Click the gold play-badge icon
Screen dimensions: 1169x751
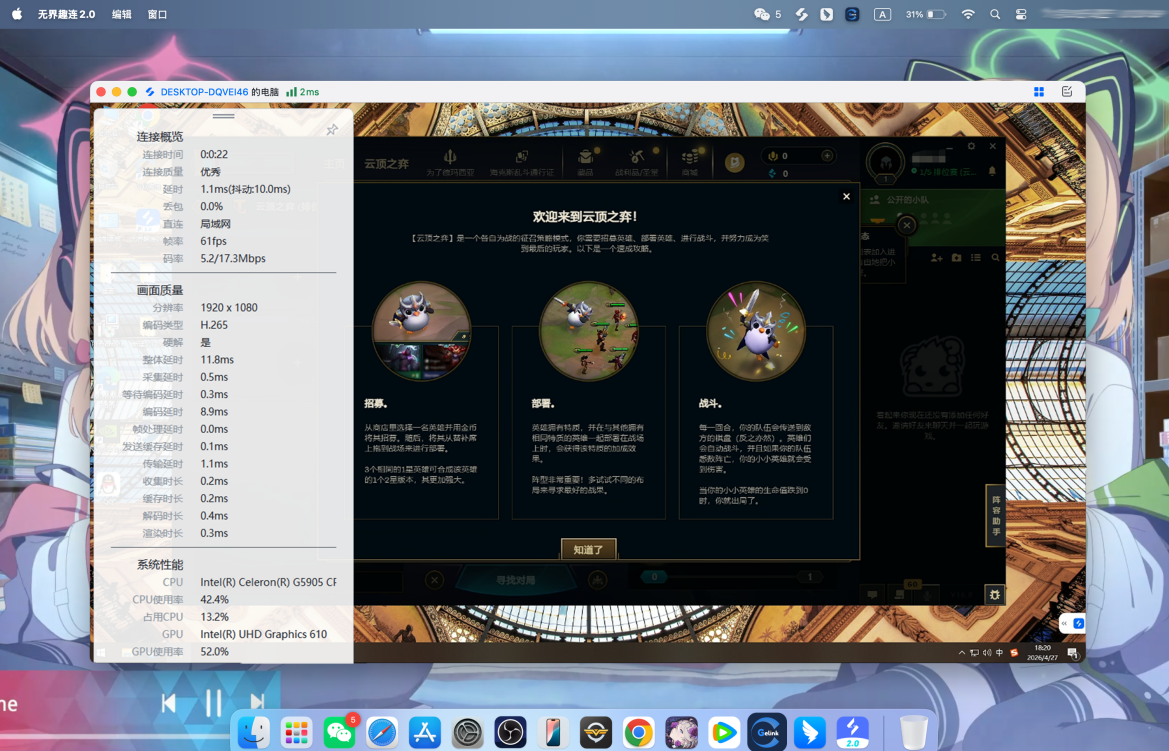pyautogui.click(x=734, y=162)
